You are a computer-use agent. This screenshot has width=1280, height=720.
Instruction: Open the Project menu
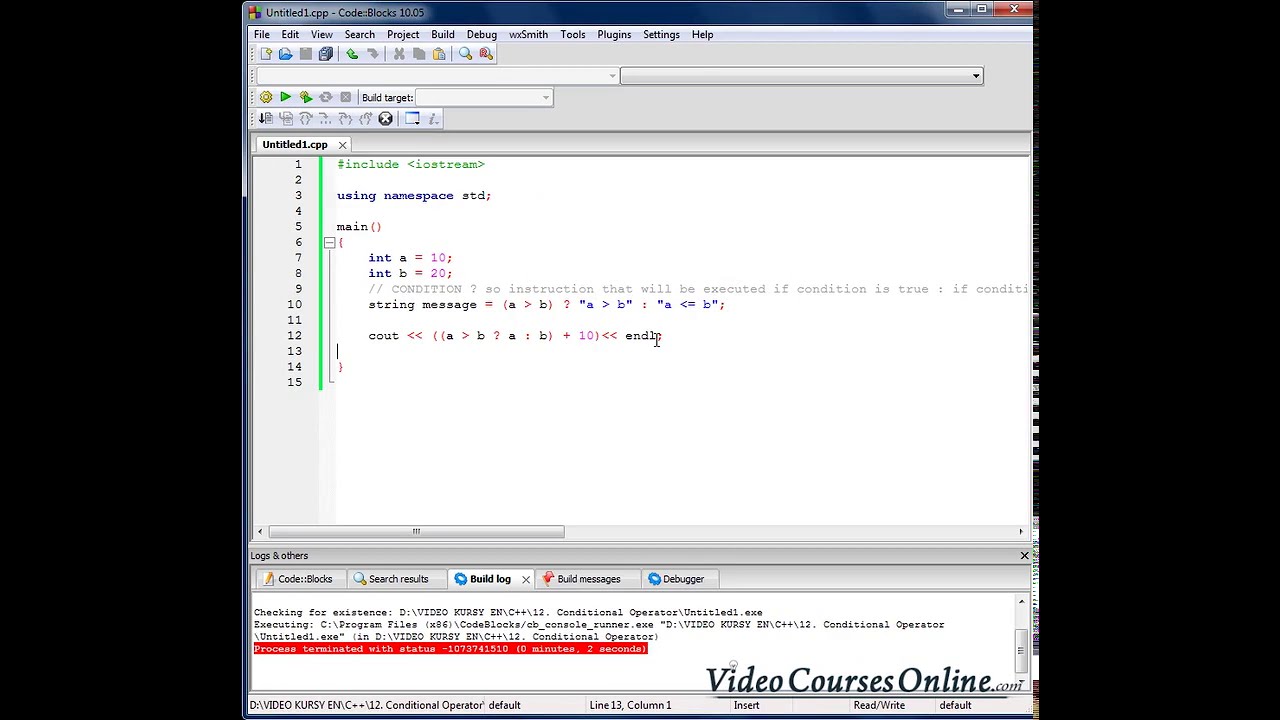[x=403, y=34]
